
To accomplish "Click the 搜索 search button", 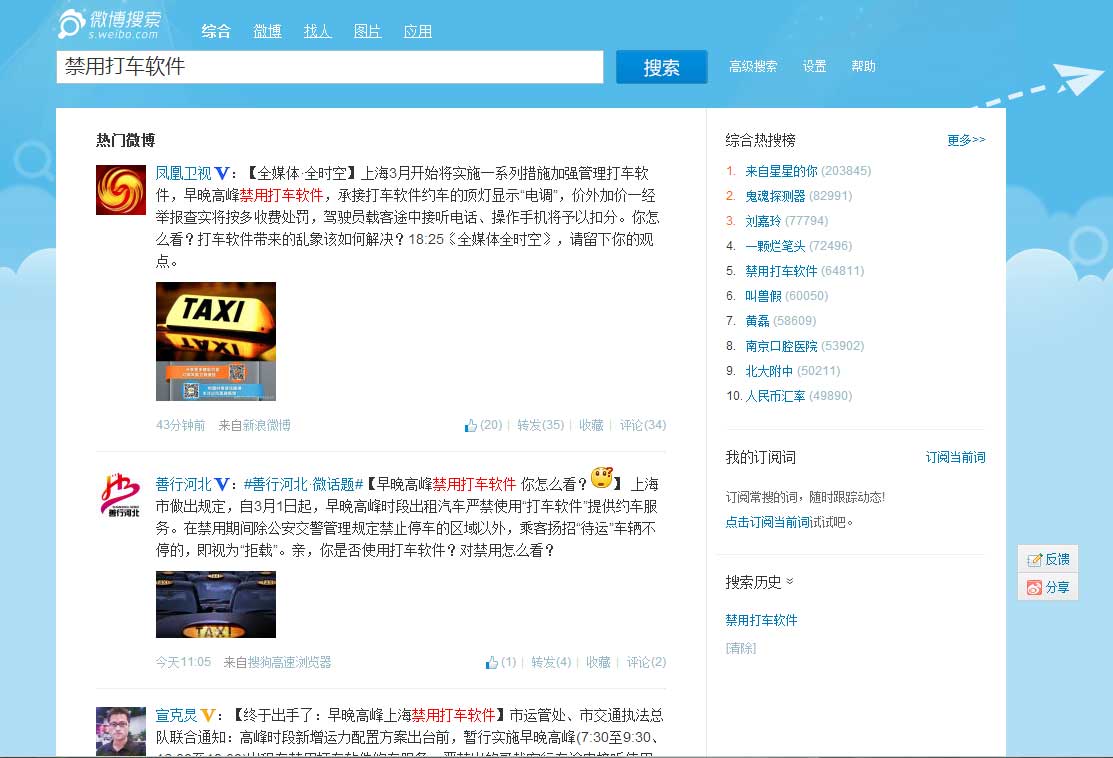I will [x=661, y=67].
